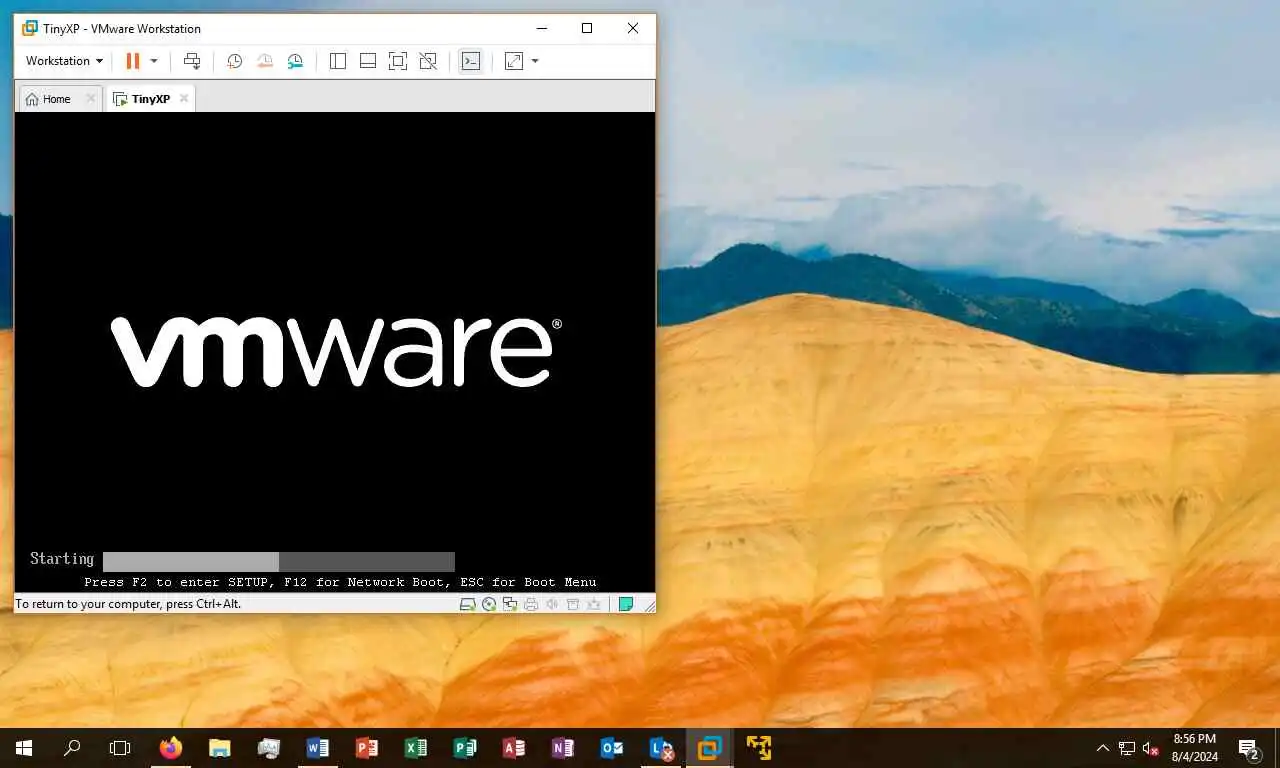Send Ctrl+Alt+Del to the virtual machine
This screenshot has width=1280, height=768.
192,61
